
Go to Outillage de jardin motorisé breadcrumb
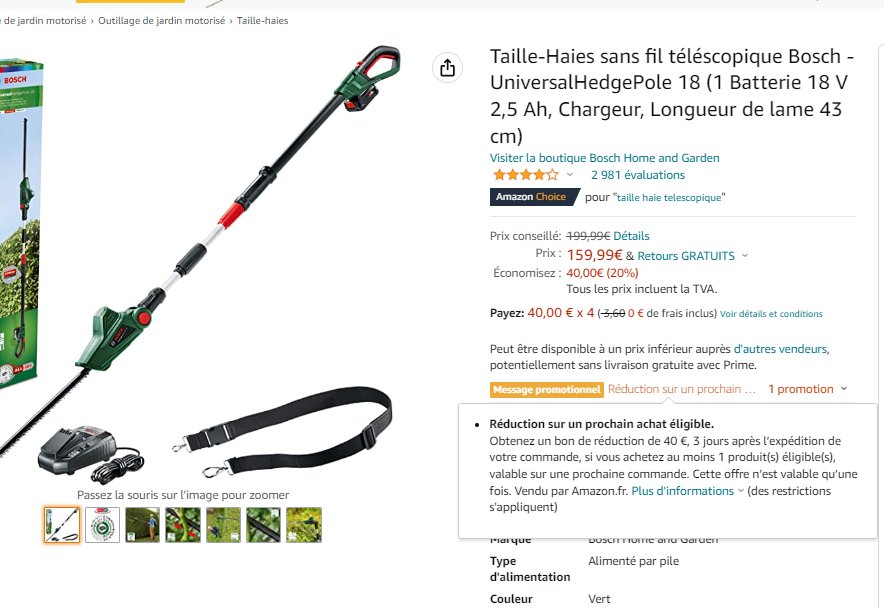click(161, 21)
